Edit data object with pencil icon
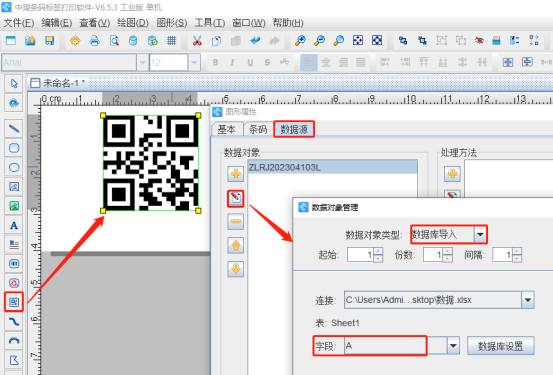553x375 pixels. [236, 199]
